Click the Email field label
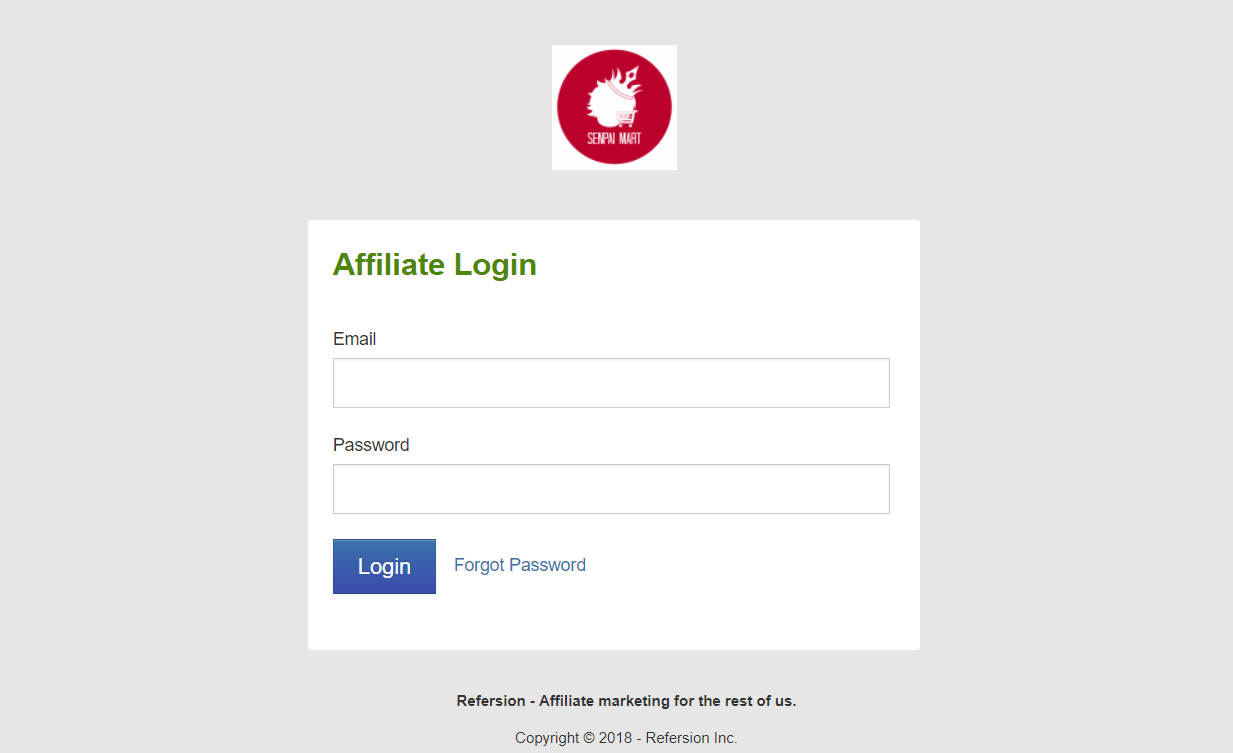 pos(355,339)
